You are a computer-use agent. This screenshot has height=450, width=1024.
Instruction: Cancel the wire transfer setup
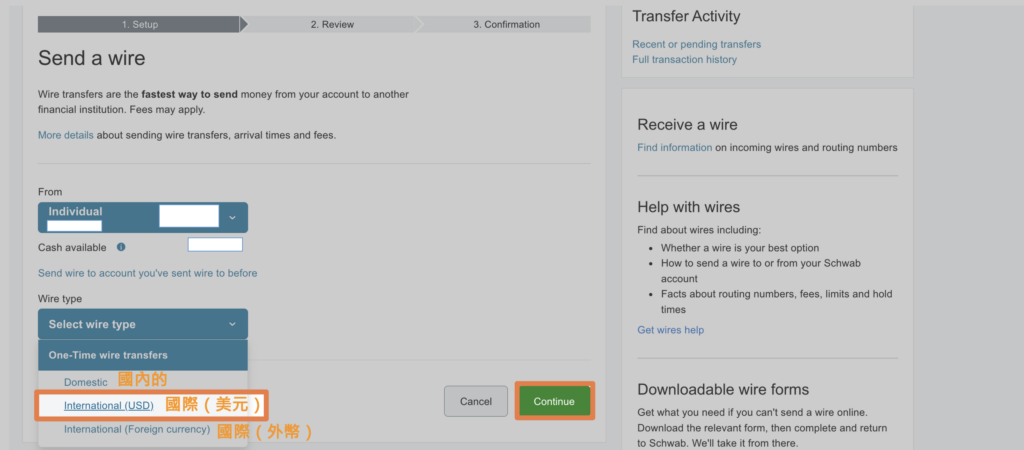point(476,401)
